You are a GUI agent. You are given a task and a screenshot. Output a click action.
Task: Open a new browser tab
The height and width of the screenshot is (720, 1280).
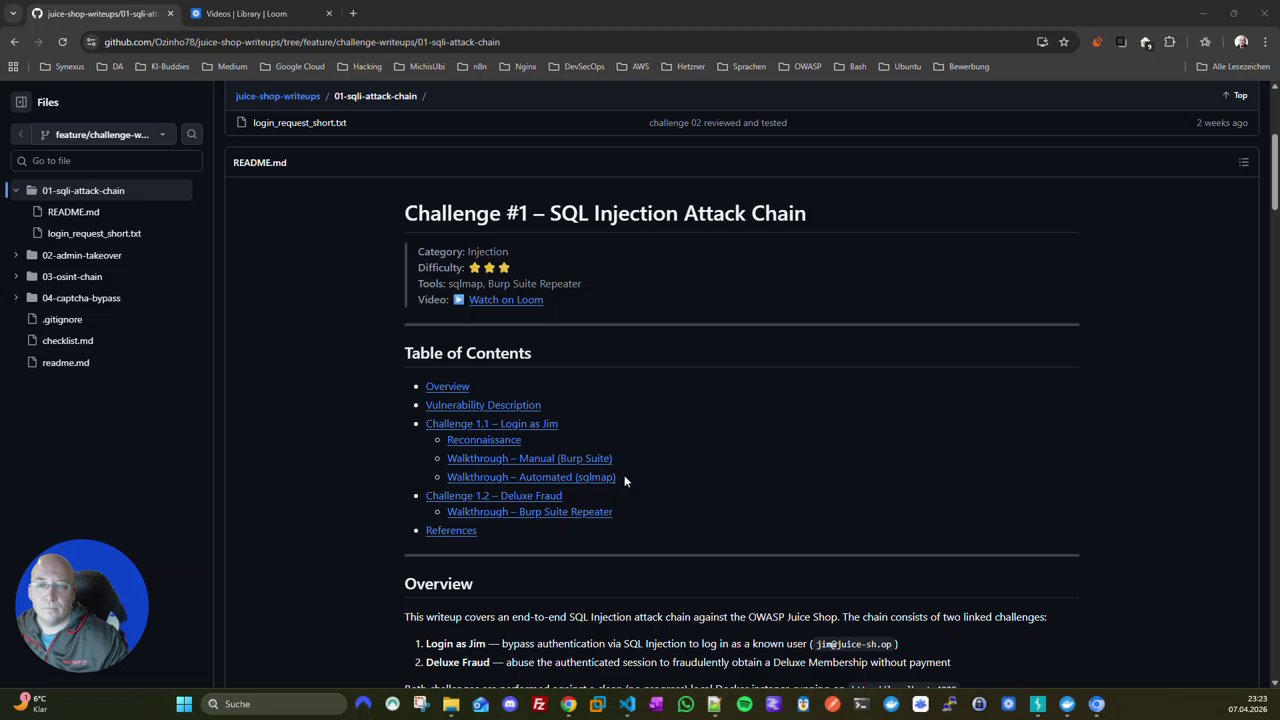pos(353,14)
